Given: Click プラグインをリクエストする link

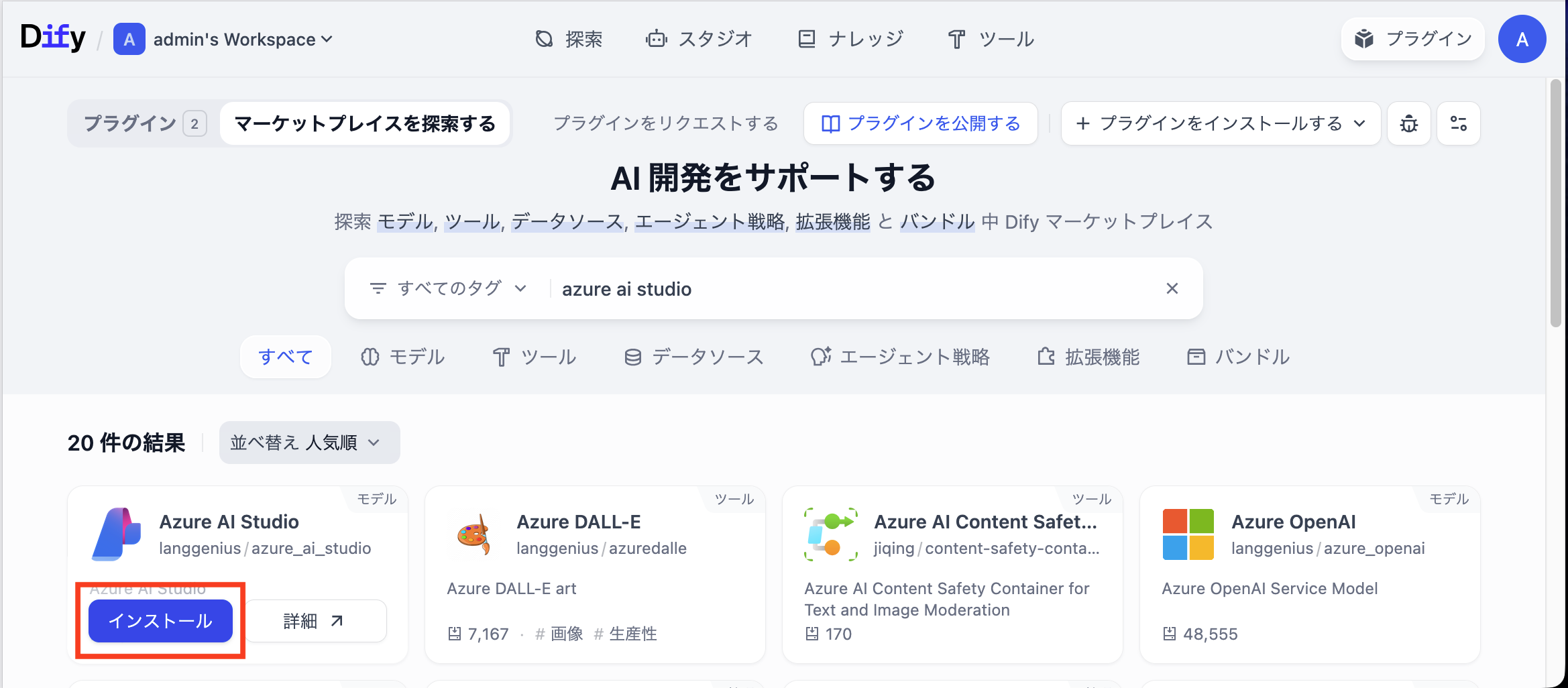Looking at the screenshot, I should pos(665,123).
